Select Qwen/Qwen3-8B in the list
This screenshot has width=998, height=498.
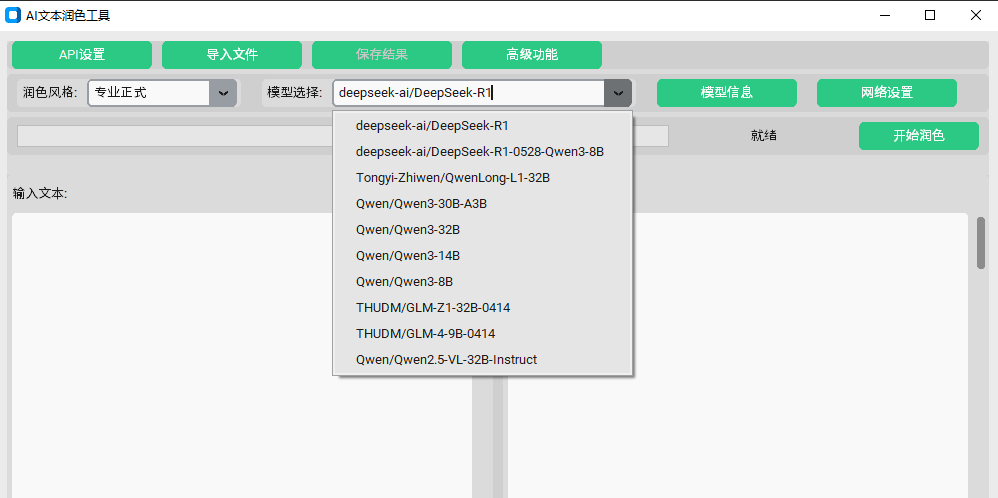point(482,281)
